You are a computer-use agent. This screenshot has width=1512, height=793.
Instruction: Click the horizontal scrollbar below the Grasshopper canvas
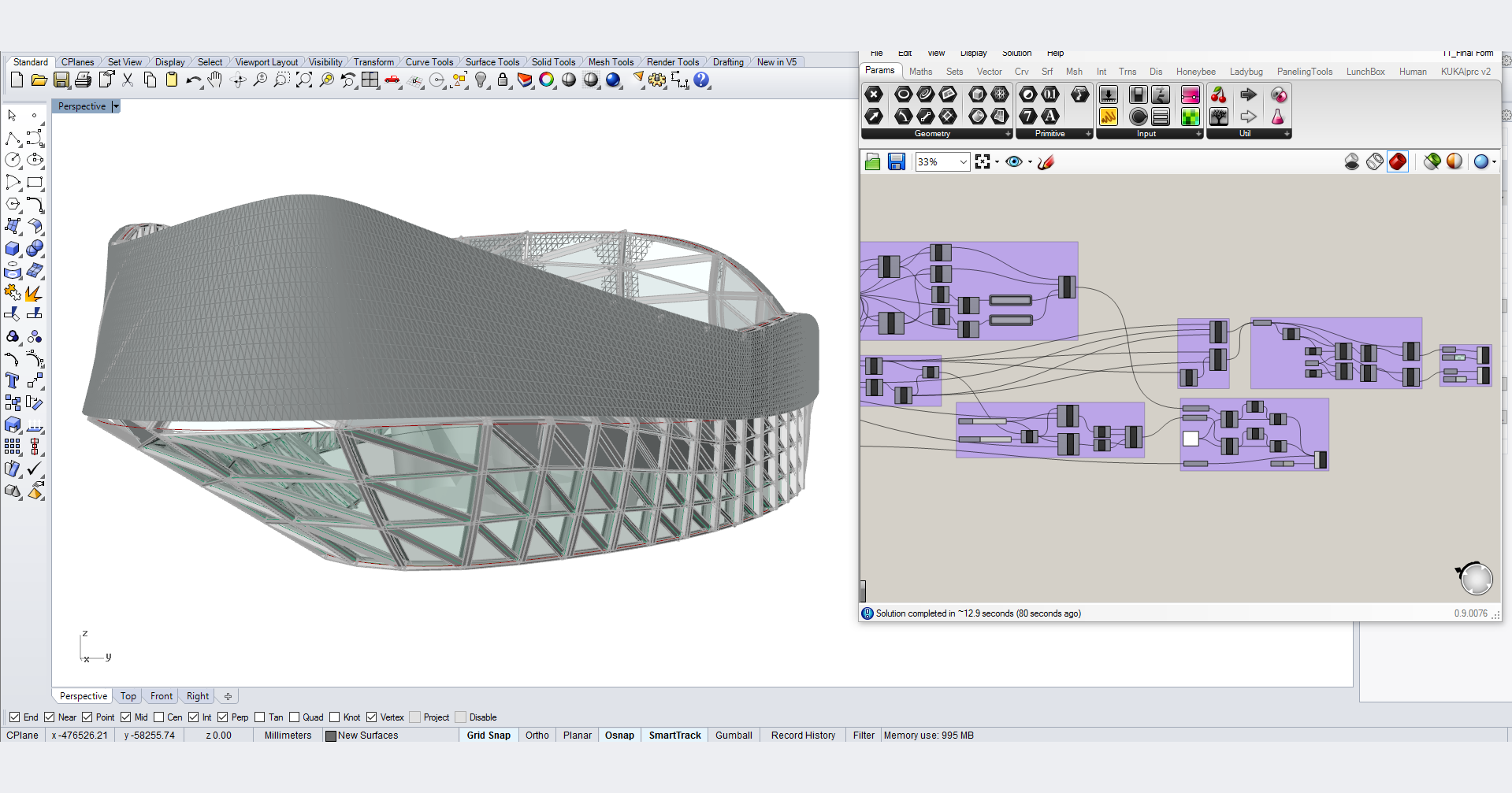pyautogui.click(x=864, y=591)
